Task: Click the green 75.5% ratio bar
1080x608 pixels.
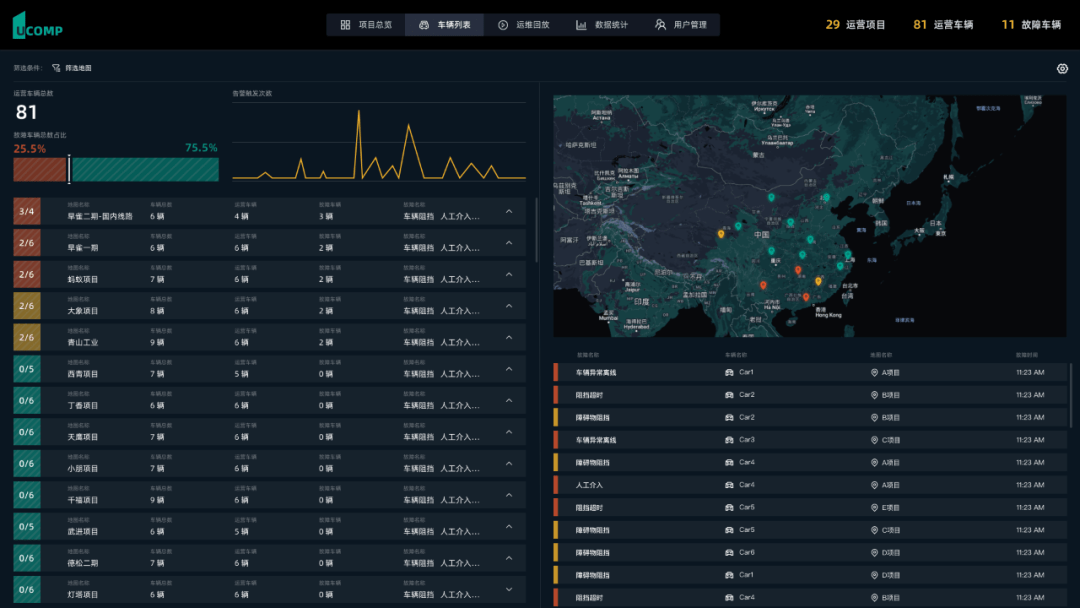Action: coord(145,169)
